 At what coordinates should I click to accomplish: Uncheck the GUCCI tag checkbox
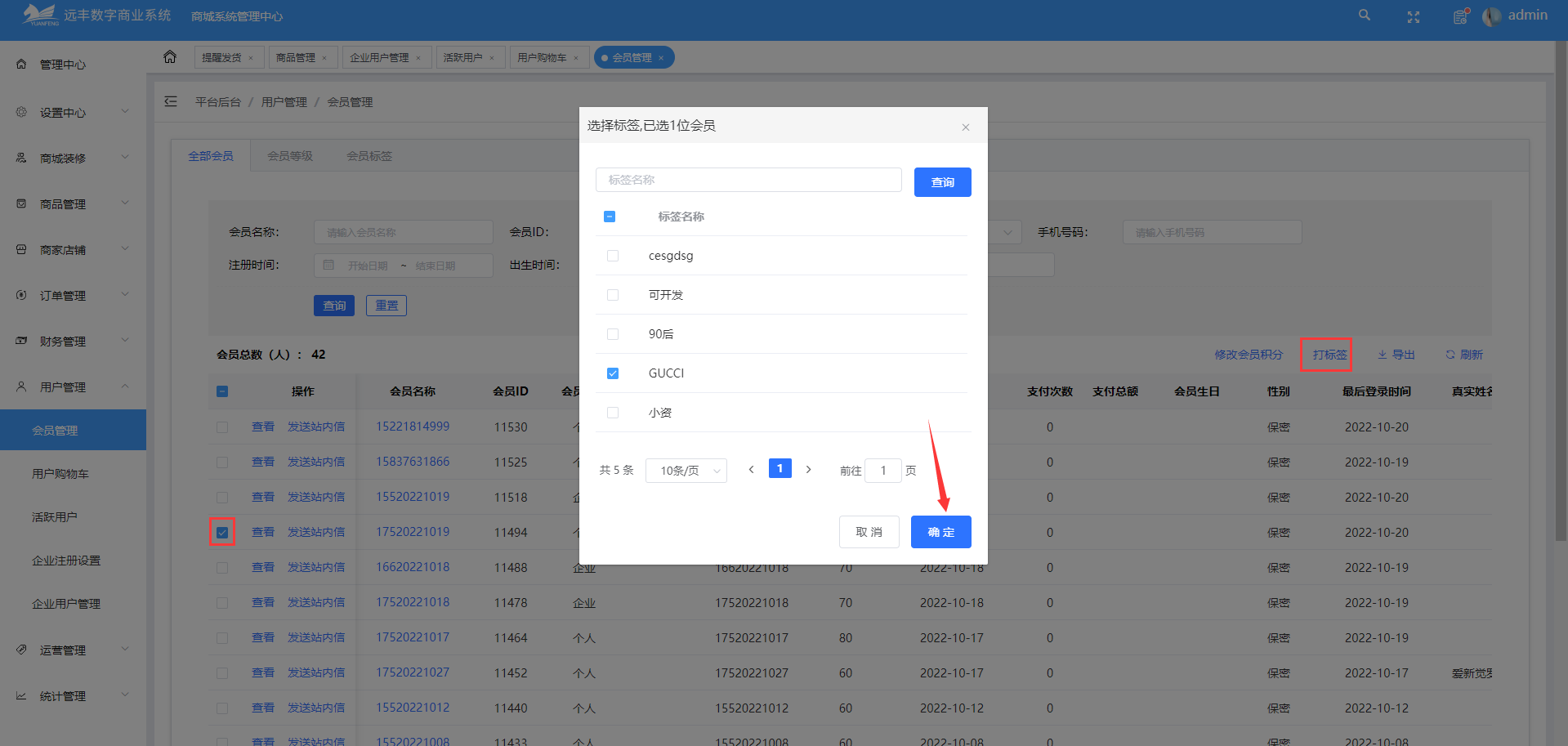point(613,373)
